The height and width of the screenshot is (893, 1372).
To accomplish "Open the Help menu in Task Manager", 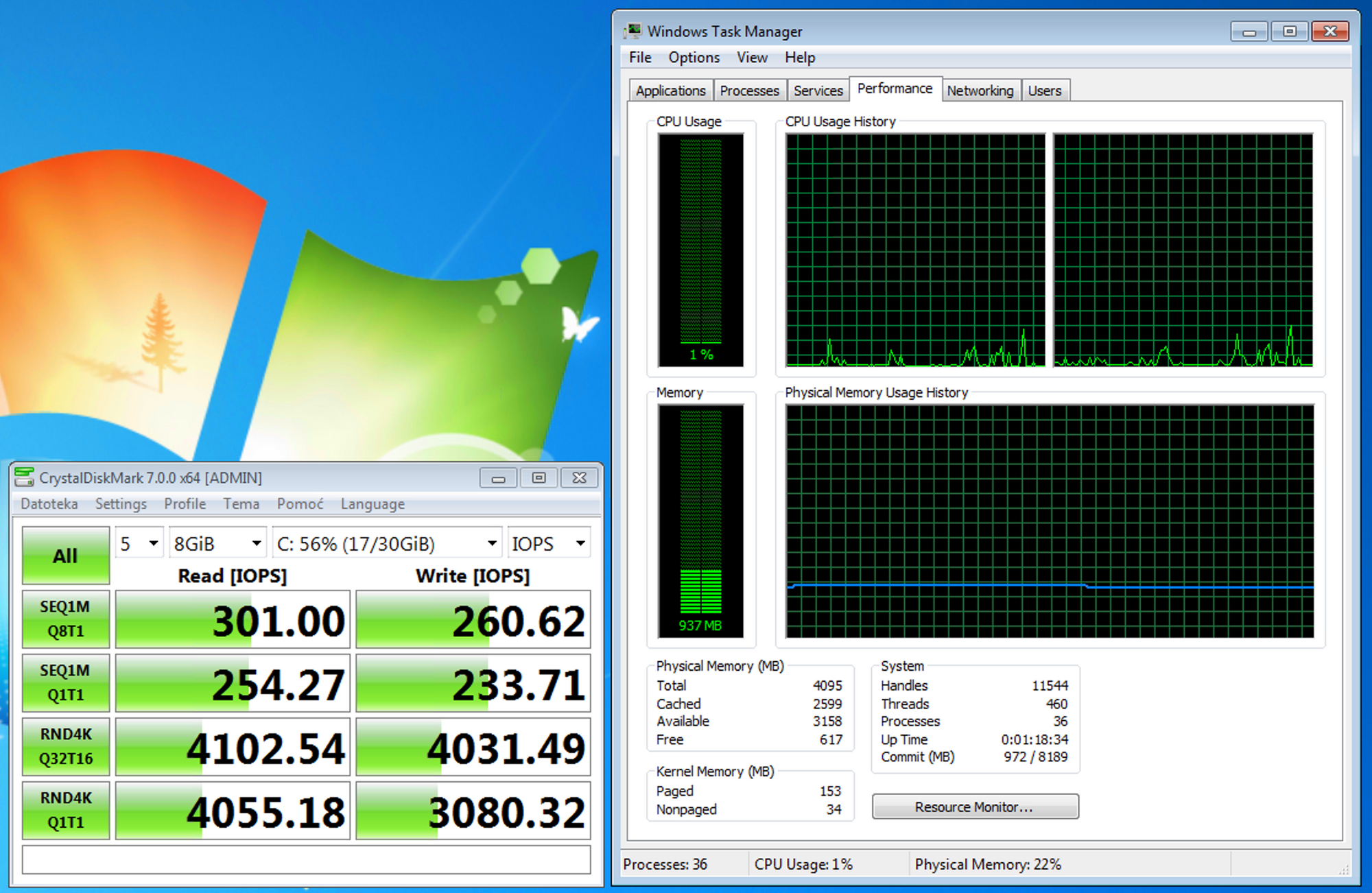I will [x=800, y=58].
